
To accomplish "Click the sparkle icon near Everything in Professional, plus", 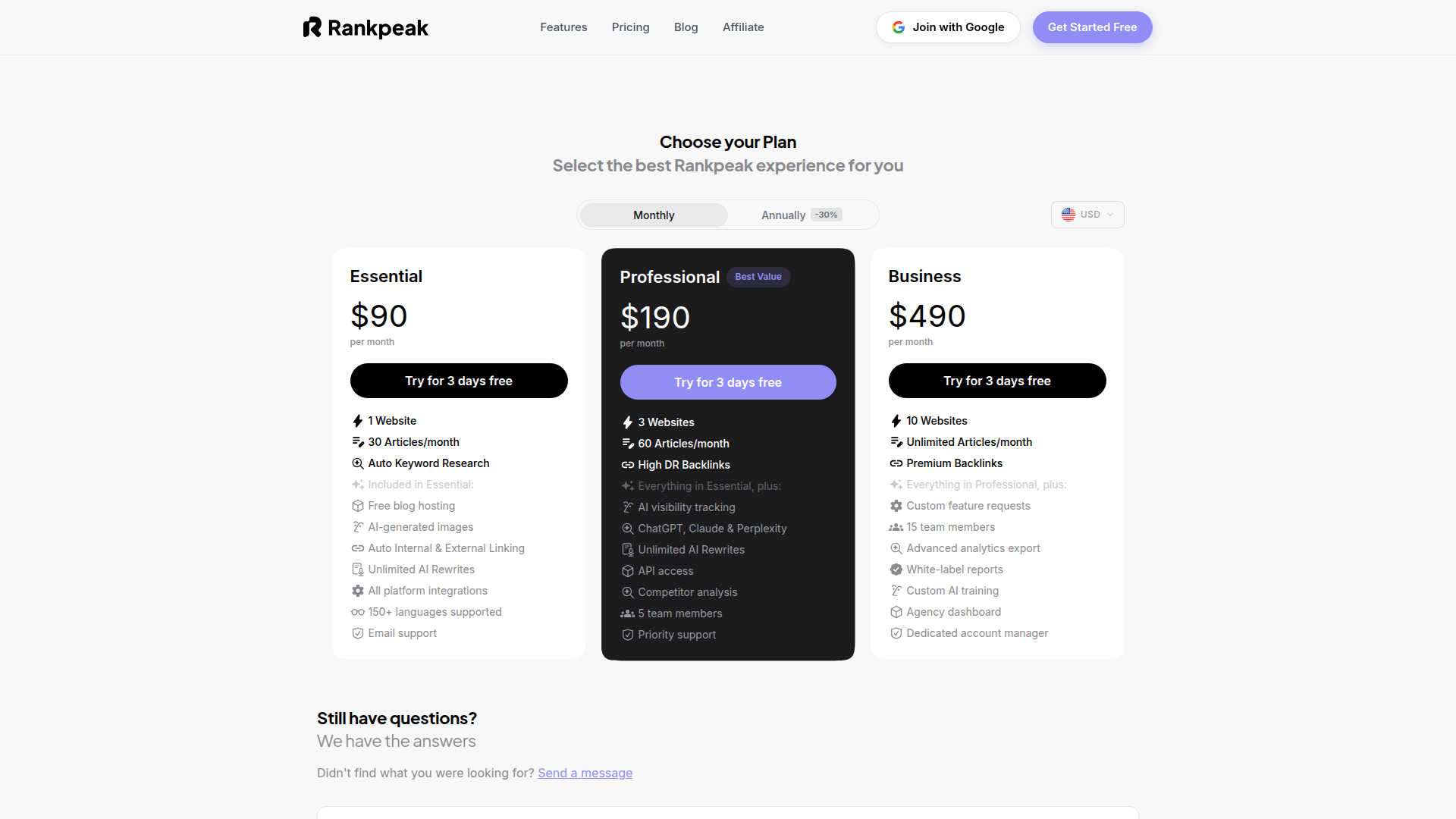I will click(x=896, y=485).
